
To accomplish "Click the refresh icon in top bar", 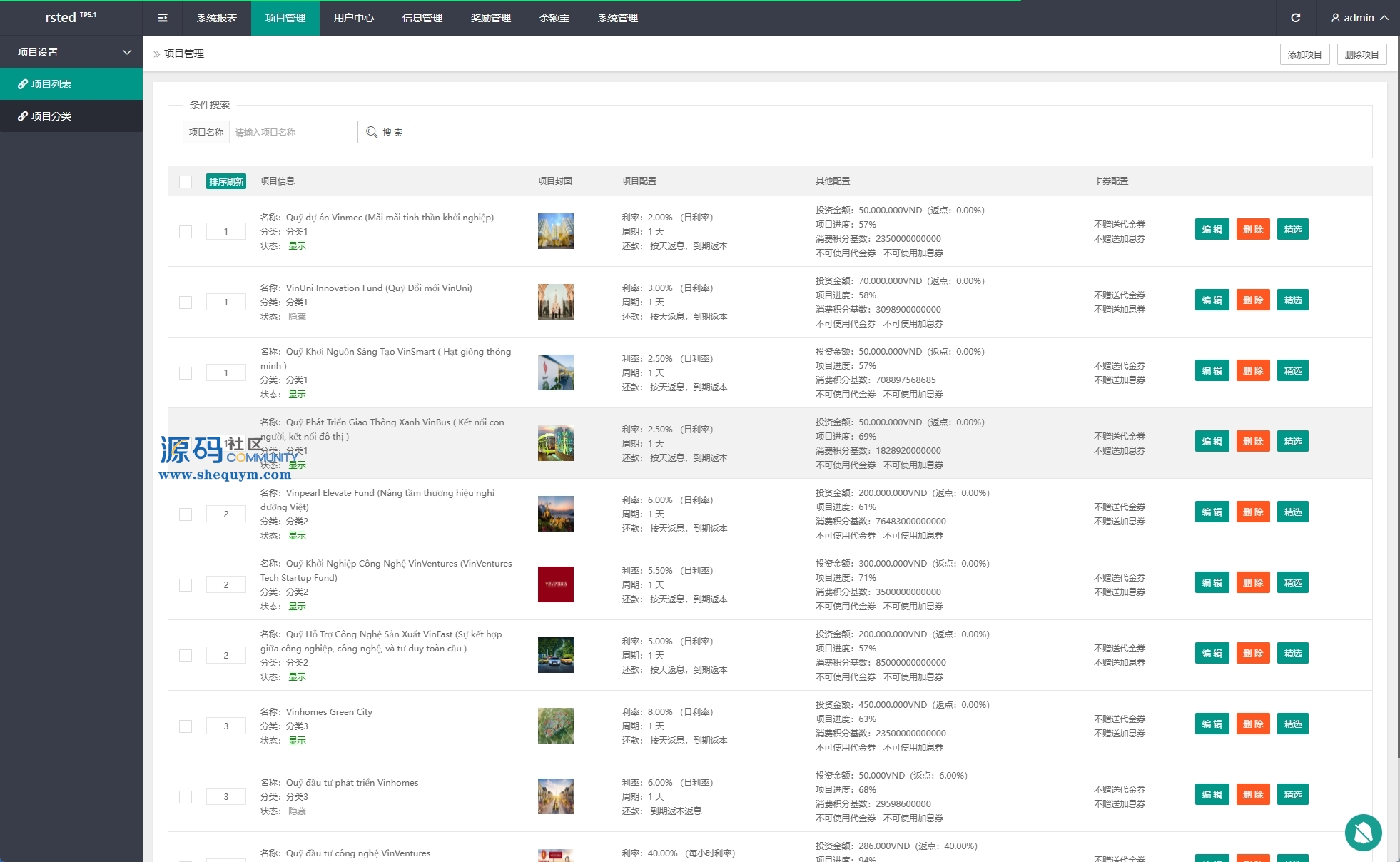I will [x=1295, y=18].
